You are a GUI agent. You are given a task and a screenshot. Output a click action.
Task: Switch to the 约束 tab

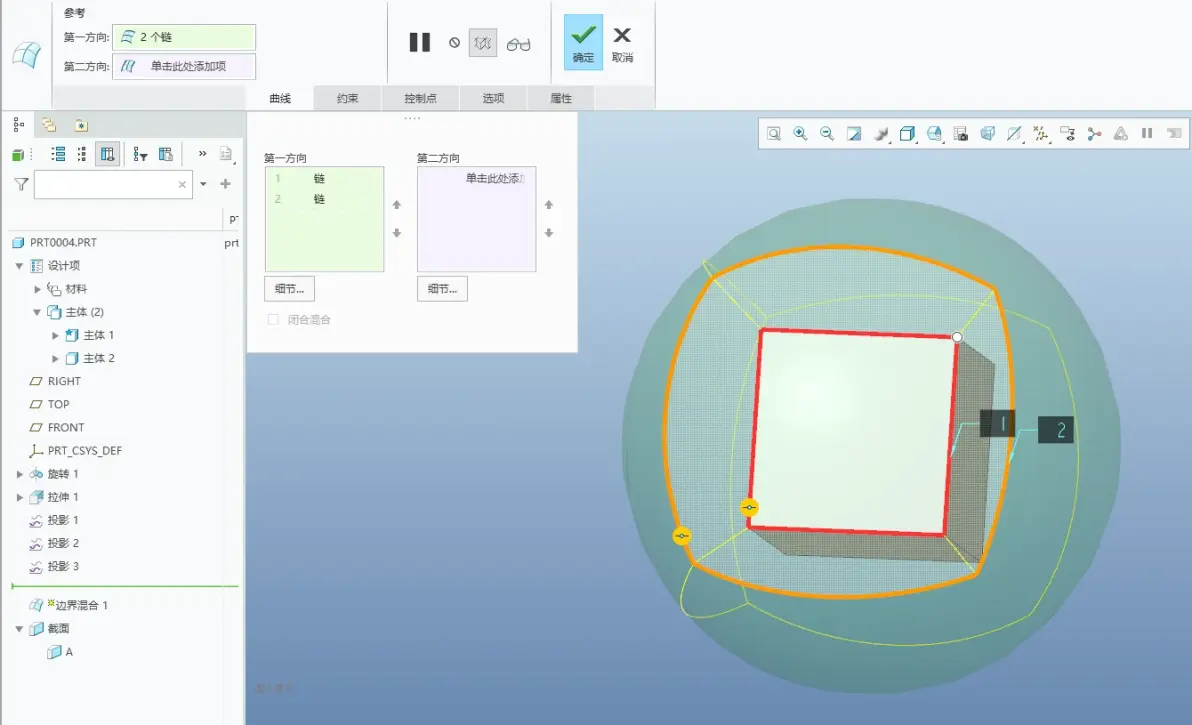click(x=347, y=98)
